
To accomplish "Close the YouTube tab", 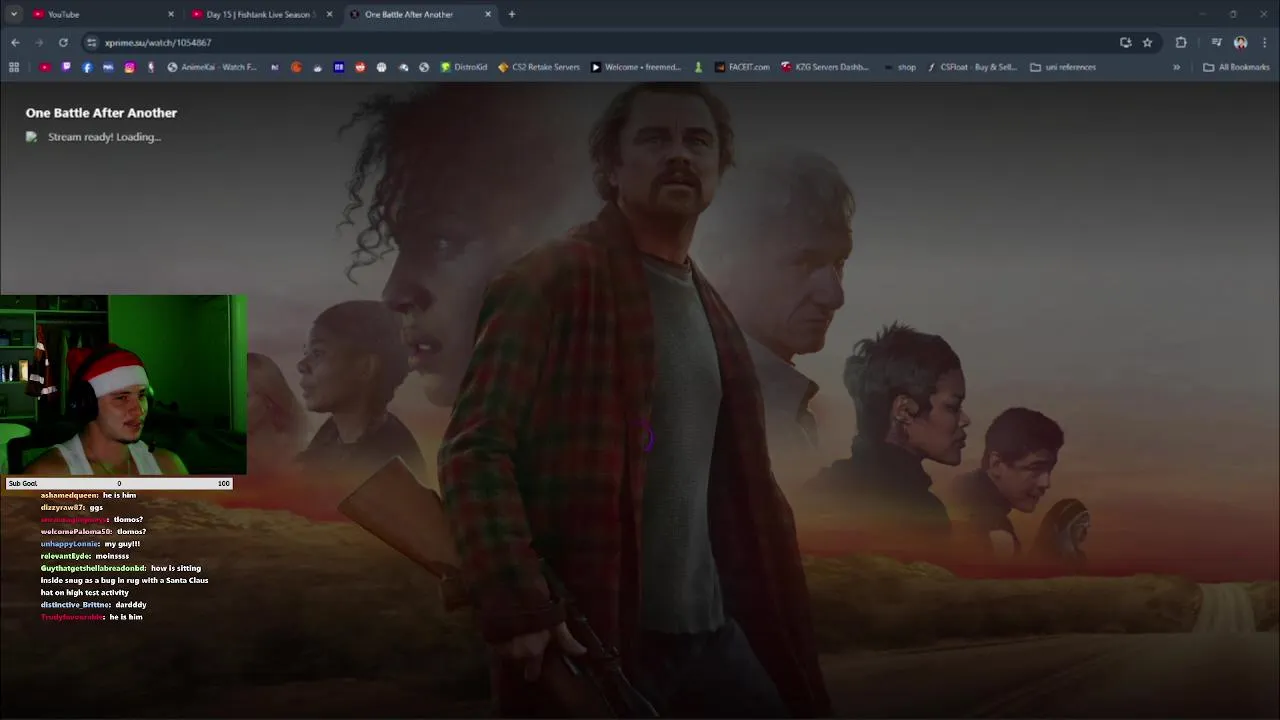I will [x=170, y=14].
